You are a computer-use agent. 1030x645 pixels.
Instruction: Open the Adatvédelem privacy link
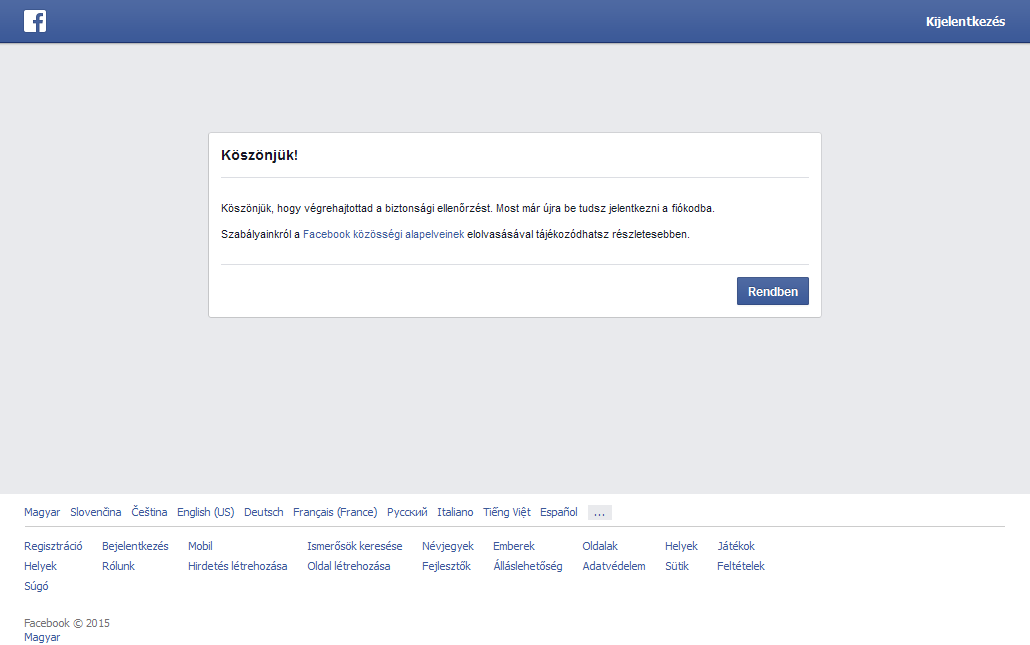point(614,566)
